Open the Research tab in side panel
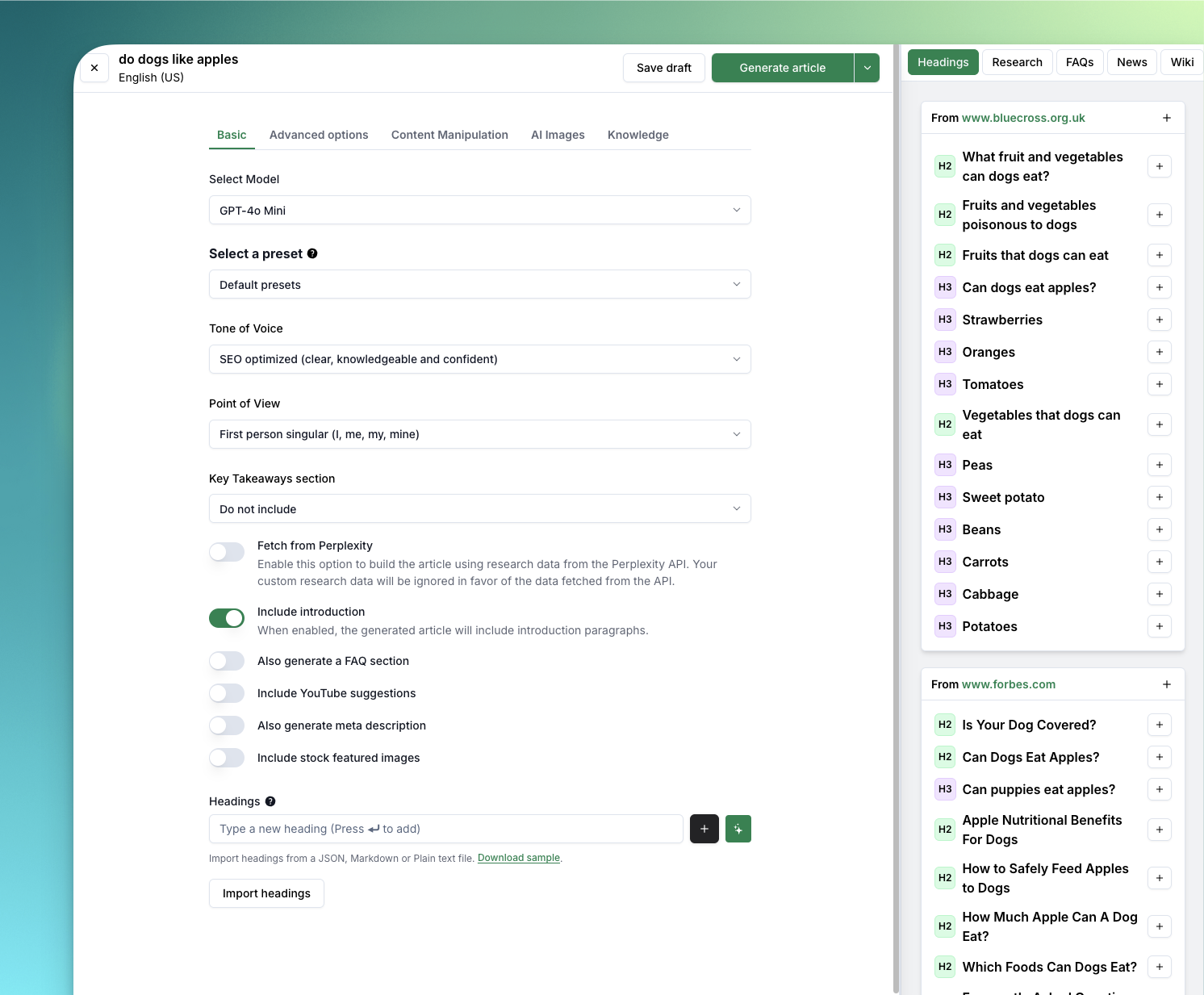The height and width of the screenshot is (995, 1204). click(x=1017, y=62)
